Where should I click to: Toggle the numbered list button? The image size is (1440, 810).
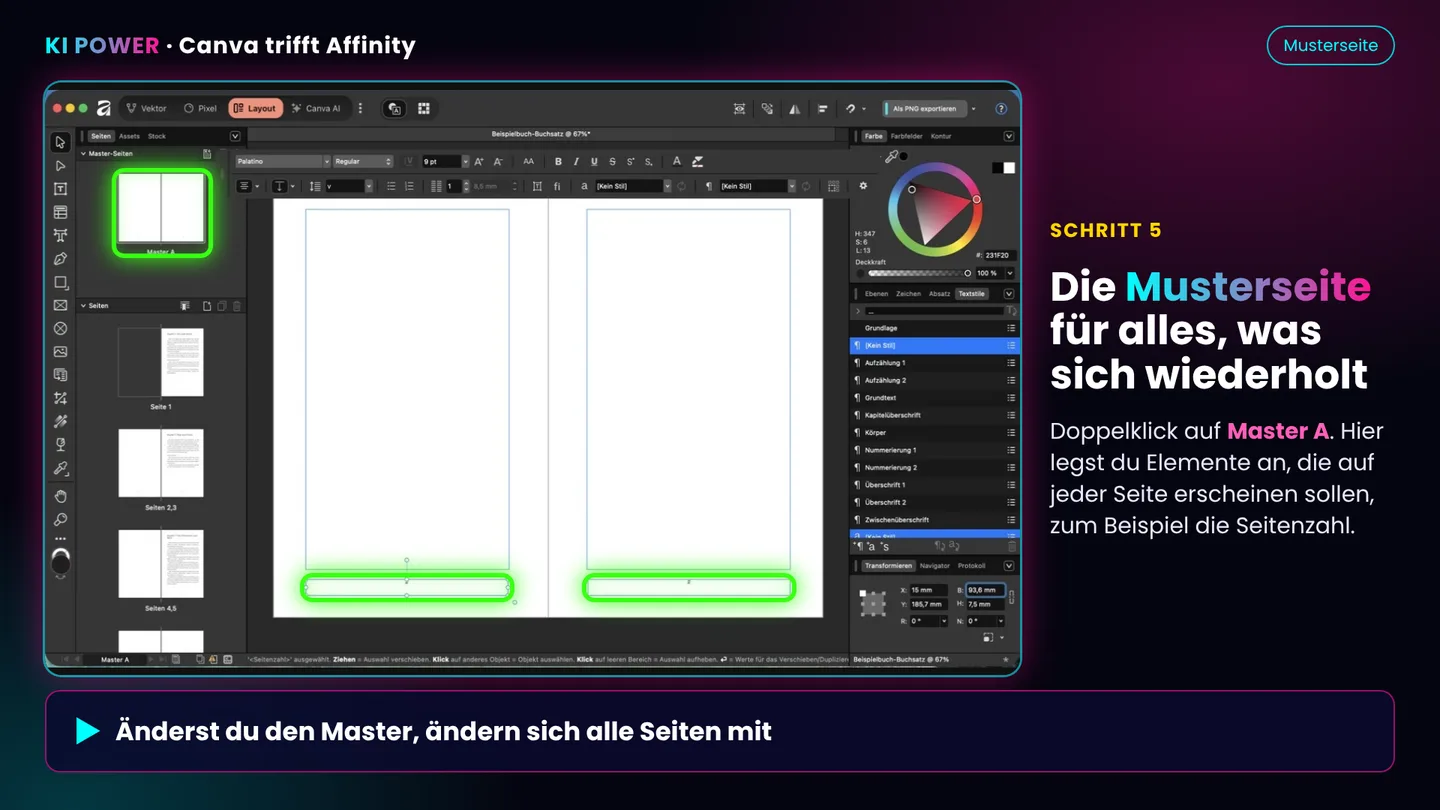pyautogui.click(x=409, y=186)
